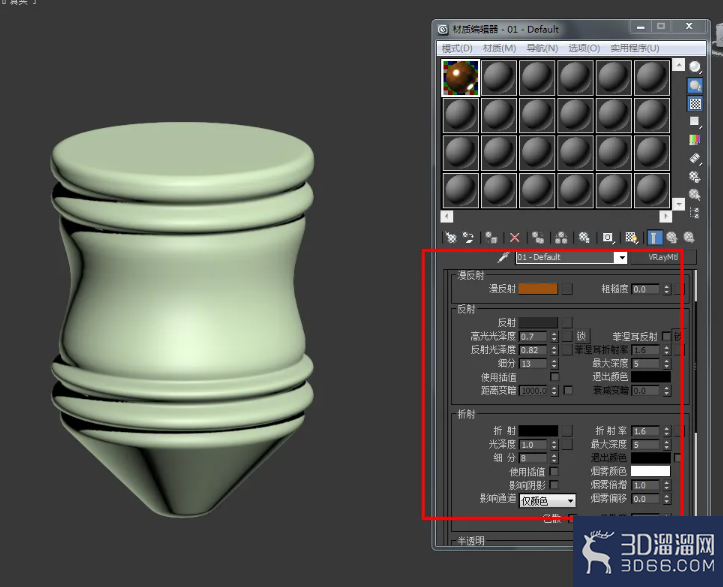Toggle the Backlight icon
This screenshot has width=723, height=587.
click(x=695, y=86)
